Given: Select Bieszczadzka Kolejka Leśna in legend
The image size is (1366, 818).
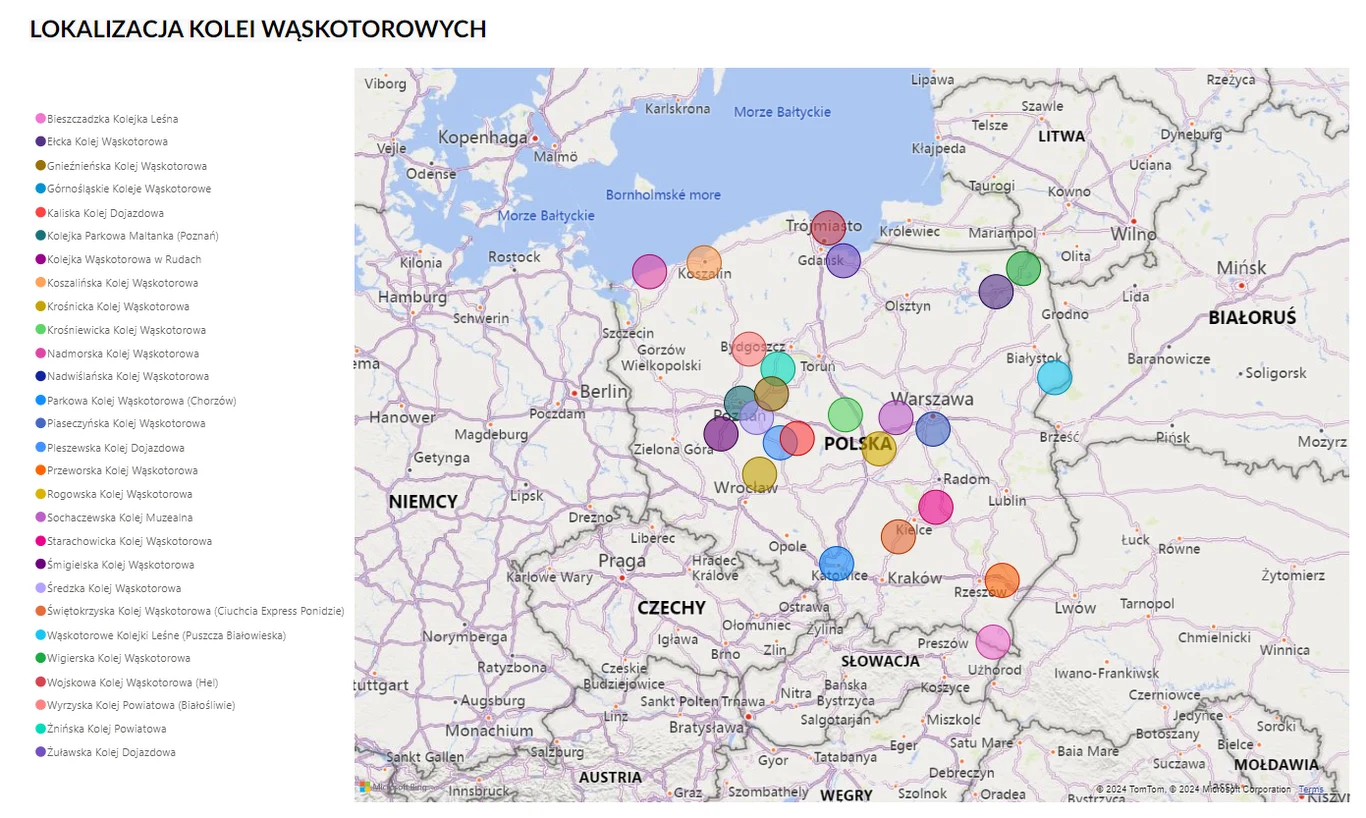Looking at the screenshot, I should tap(107, 119).
